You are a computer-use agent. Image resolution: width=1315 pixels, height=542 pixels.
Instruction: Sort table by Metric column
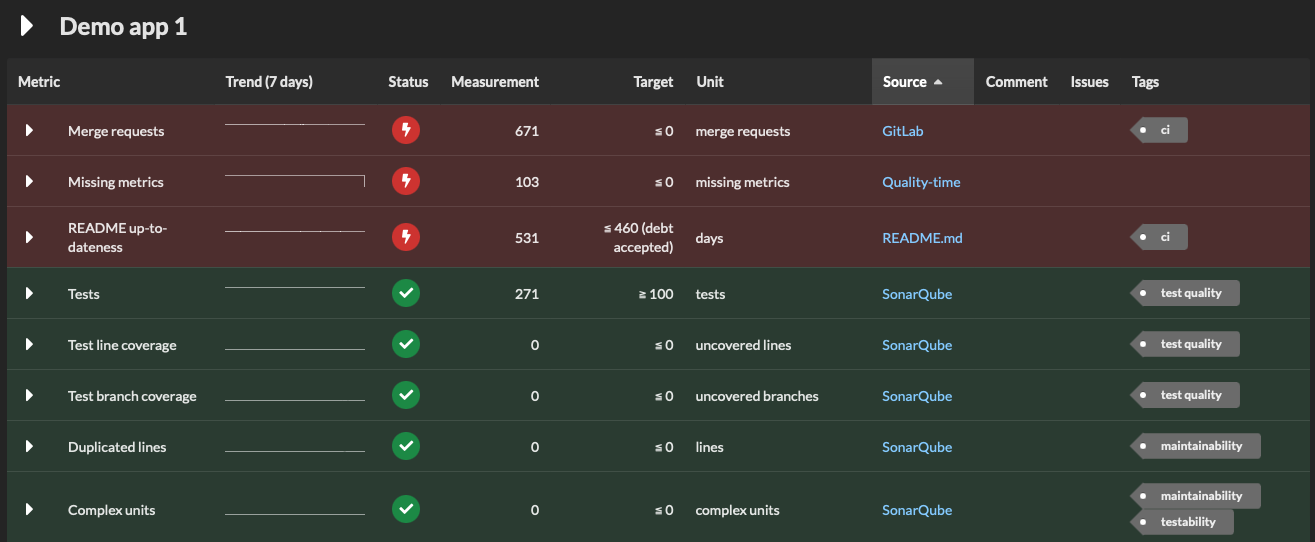point(39,82)
